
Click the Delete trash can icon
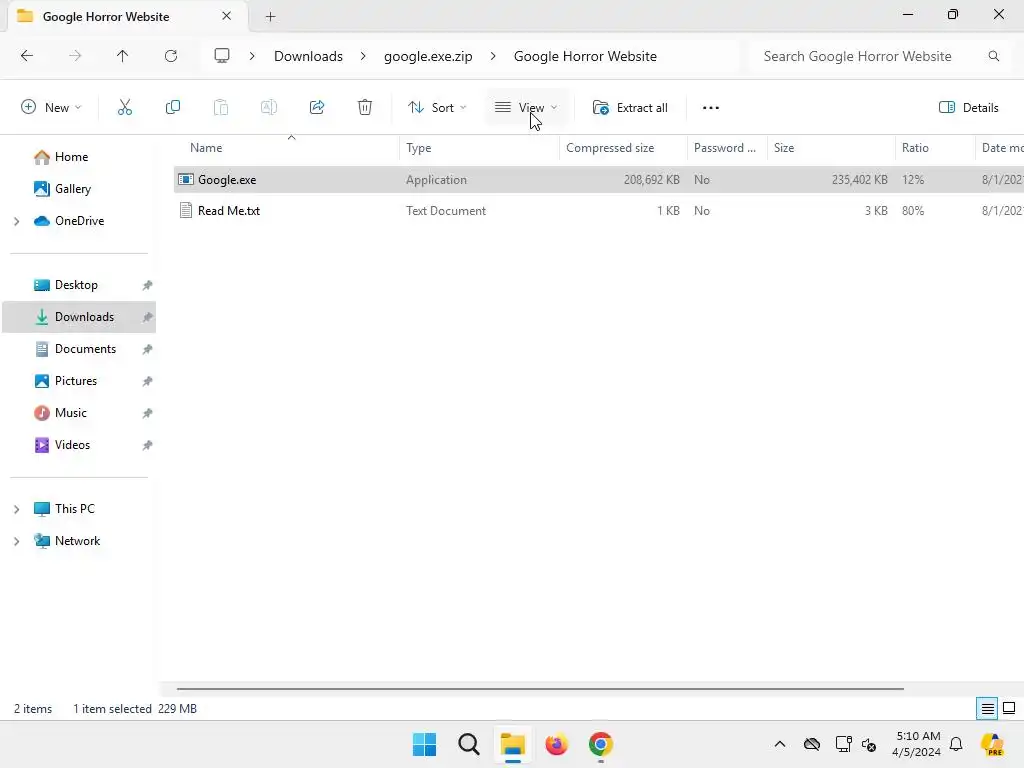click(365, 107)
